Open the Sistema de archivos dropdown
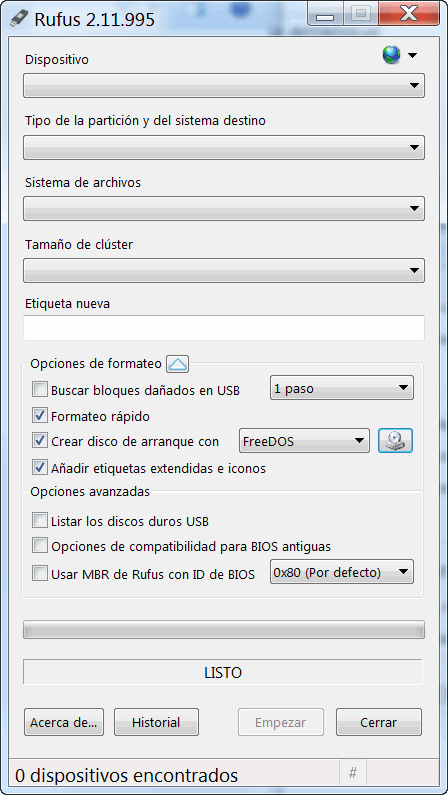Viewport: 448px width, 795px height. (x=224, y=208)
